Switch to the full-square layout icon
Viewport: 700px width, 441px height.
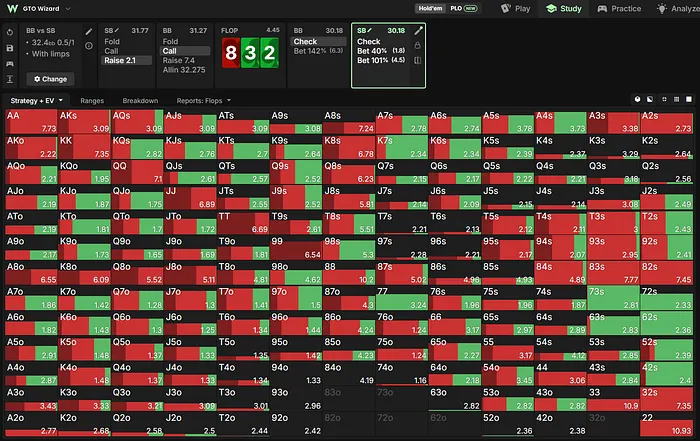click(x=689, y=99)
